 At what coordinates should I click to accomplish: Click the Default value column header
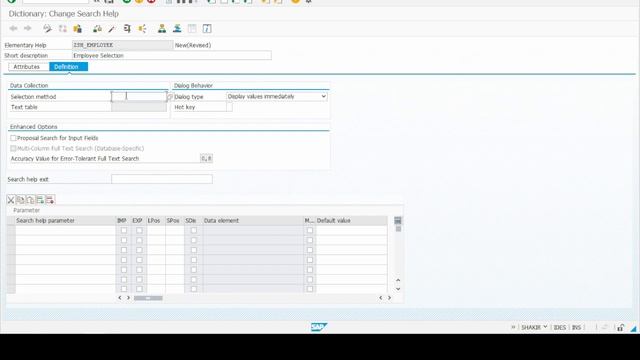pos(351,221)
